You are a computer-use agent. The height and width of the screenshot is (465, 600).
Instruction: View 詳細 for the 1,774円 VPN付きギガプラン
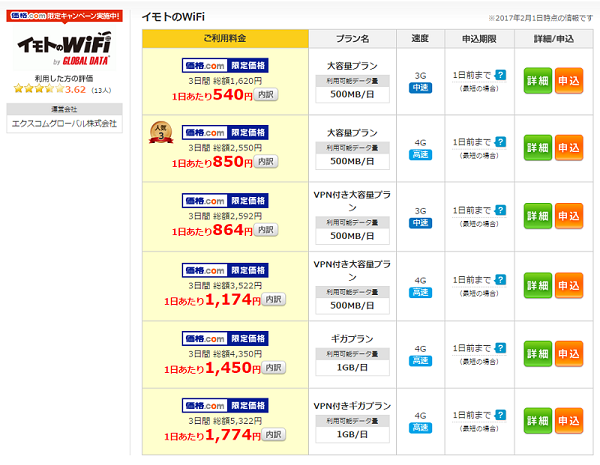click(x=538, y=421)
